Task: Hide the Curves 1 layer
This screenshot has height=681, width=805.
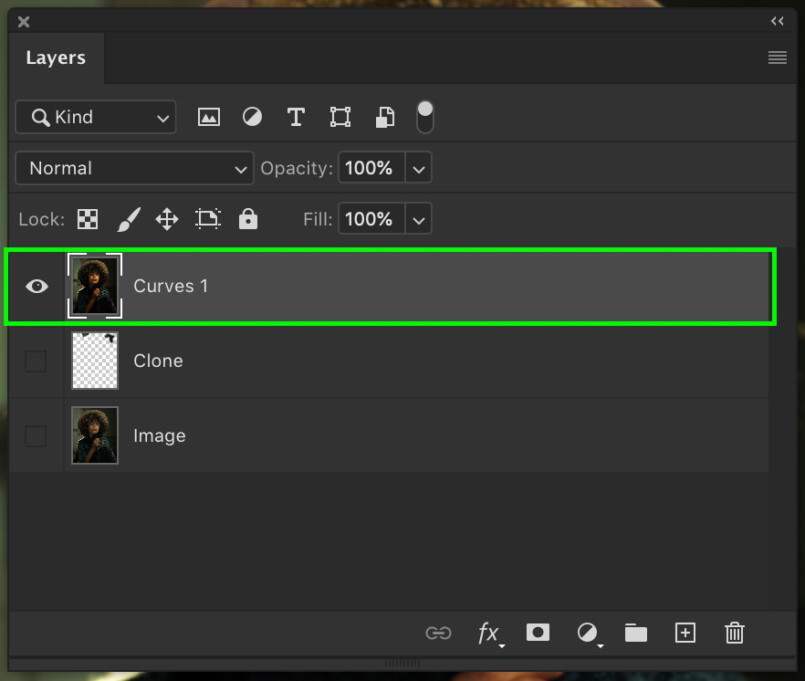Action: pos(36,286)
